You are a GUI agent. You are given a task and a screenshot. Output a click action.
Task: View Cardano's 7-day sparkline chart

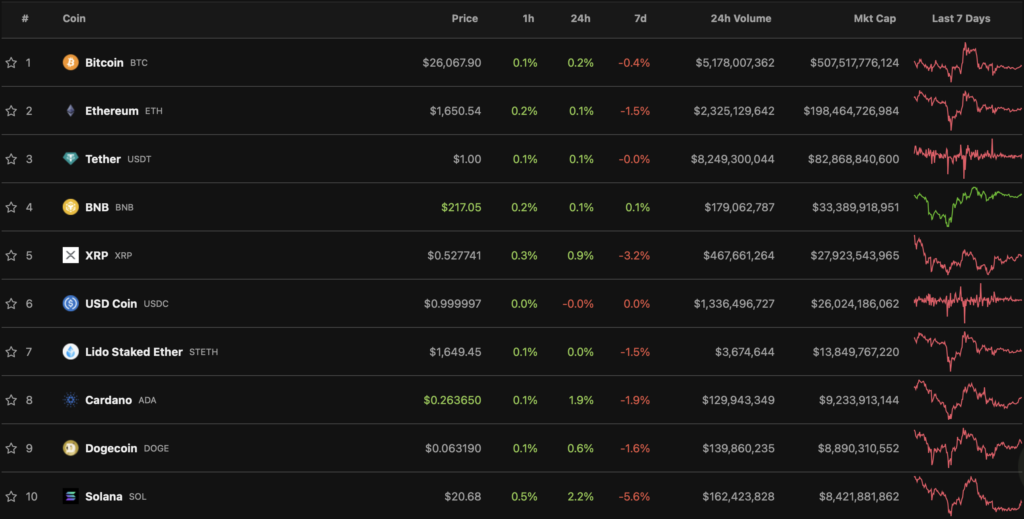click(x=968, y=399)
